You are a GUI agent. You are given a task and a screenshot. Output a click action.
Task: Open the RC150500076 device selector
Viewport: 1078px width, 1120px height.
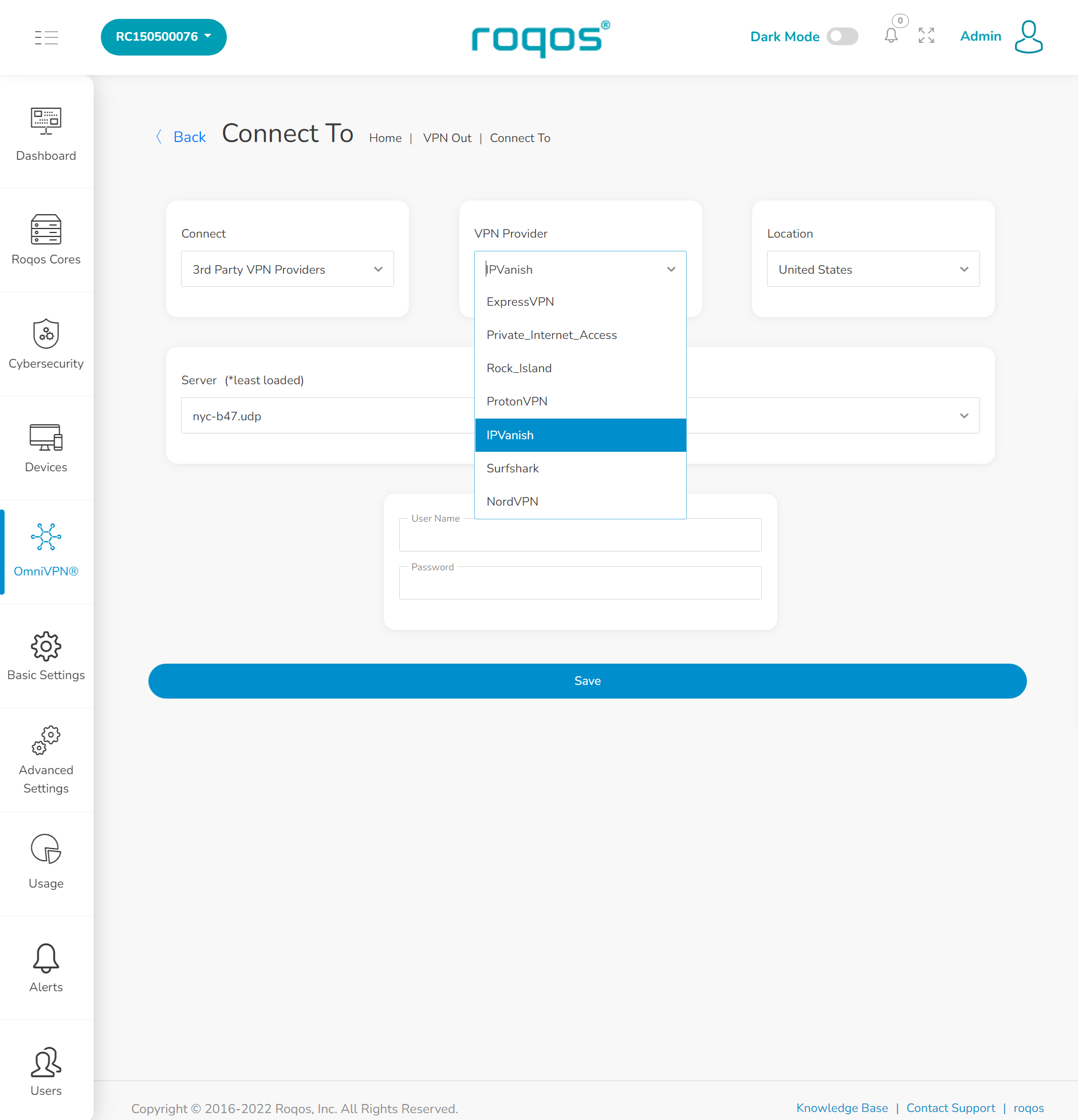[164, 37]
